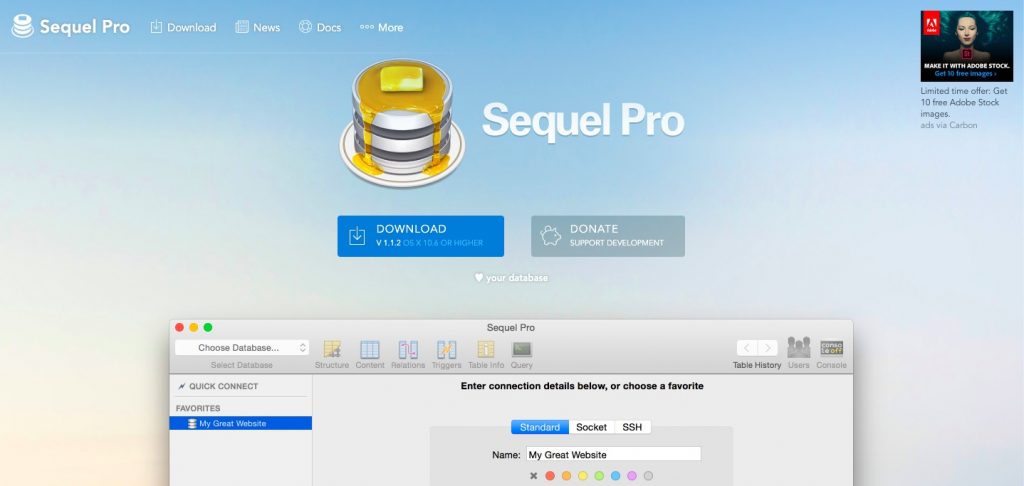
Task: Click the large Sequel Pro hero logo
Action: pos(402,123)
